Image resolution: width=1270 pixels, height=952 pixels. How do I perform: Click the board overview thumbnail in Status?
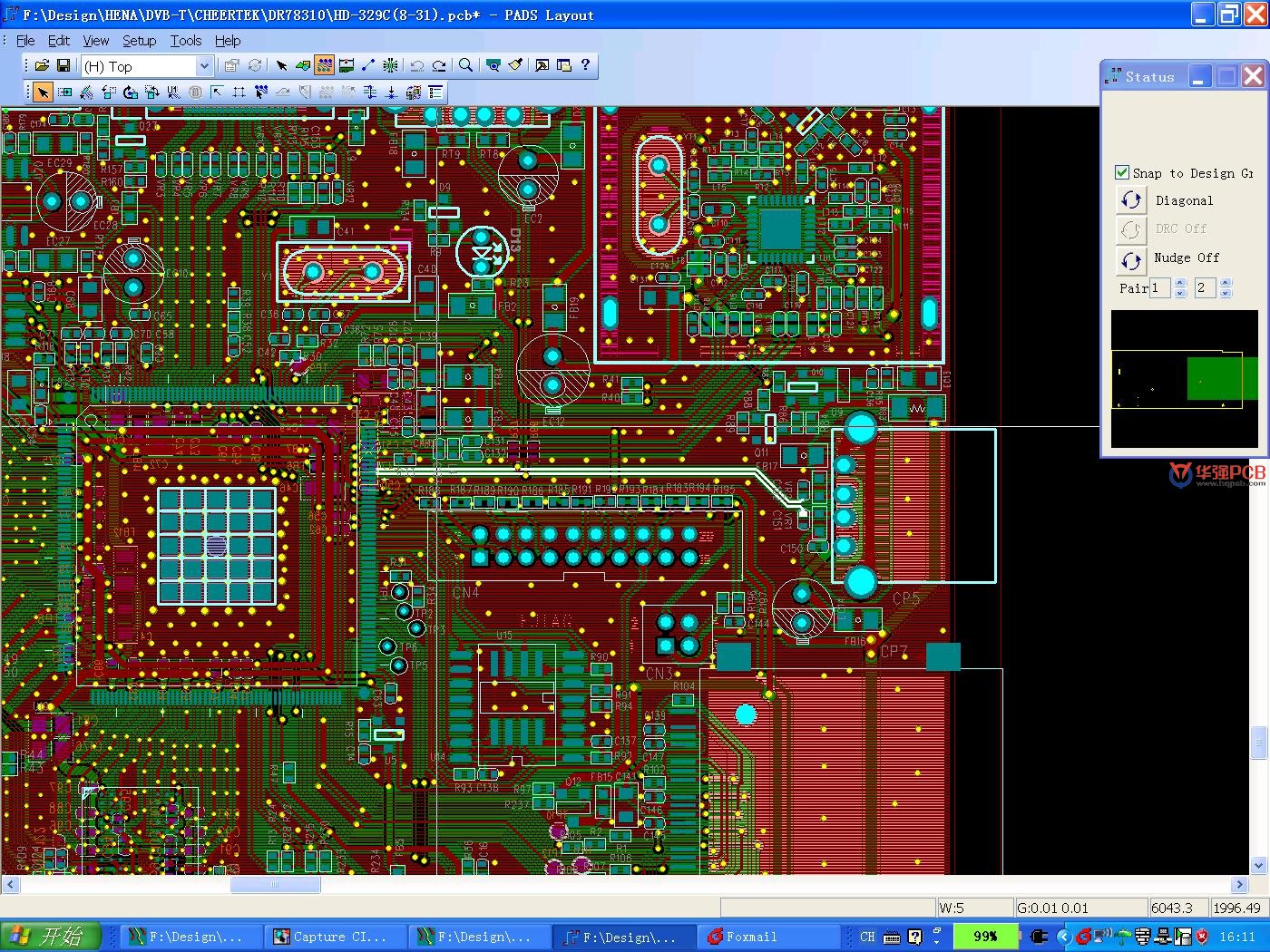1184,378
